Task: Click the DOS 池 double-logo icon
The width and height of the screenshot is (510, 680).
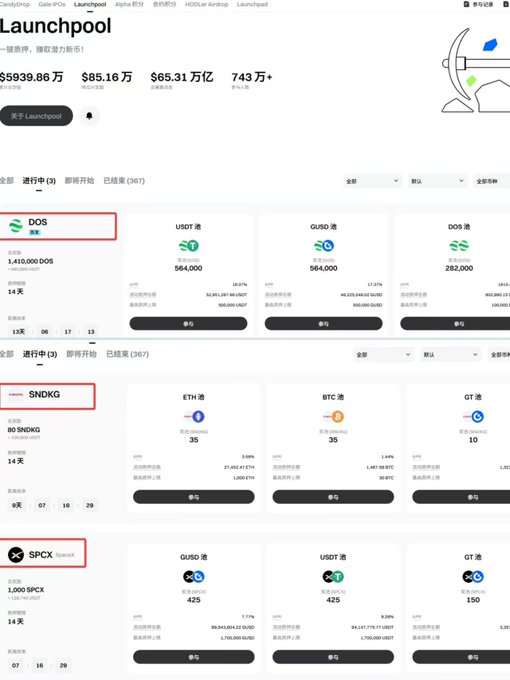Action: click(x=459, y=246)
